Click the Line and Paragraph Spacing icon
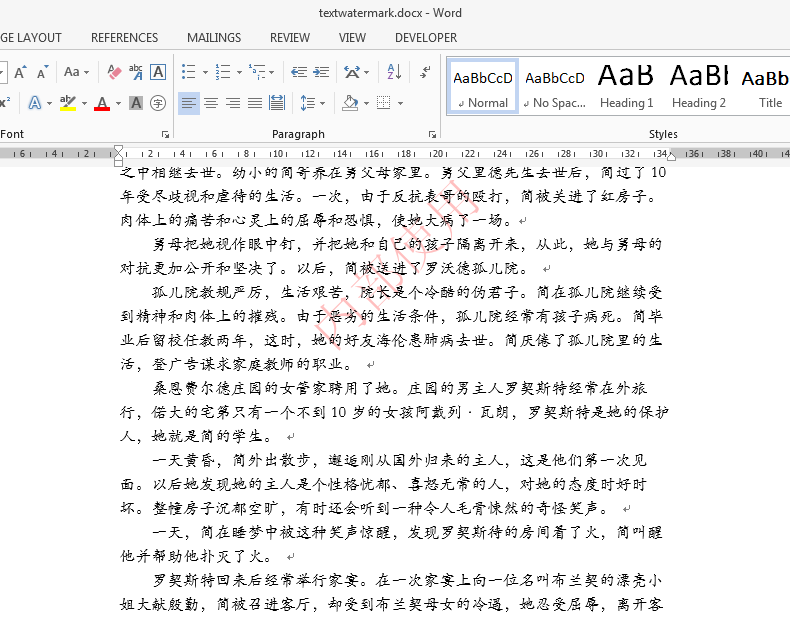This screenshot has width=790, height=619. click(307, 103)
